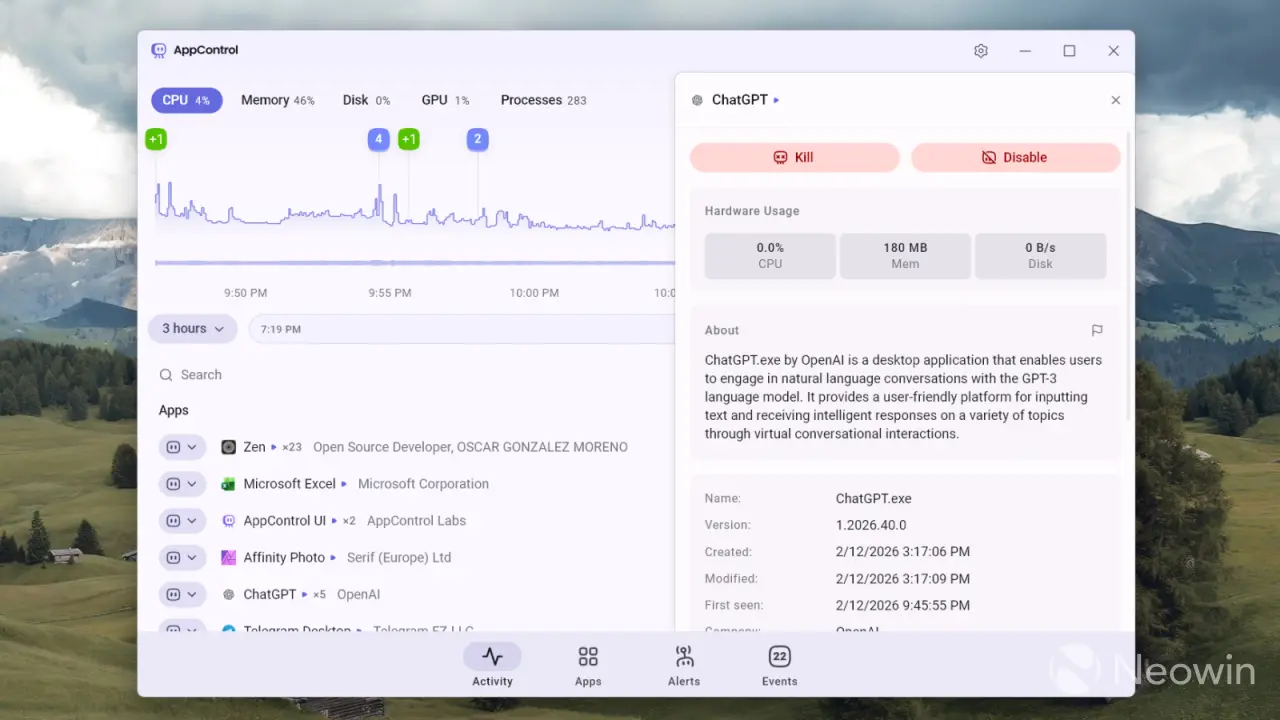
Task: Toggle the Affinity Photo control switch
Action: [x=174, y=557]
